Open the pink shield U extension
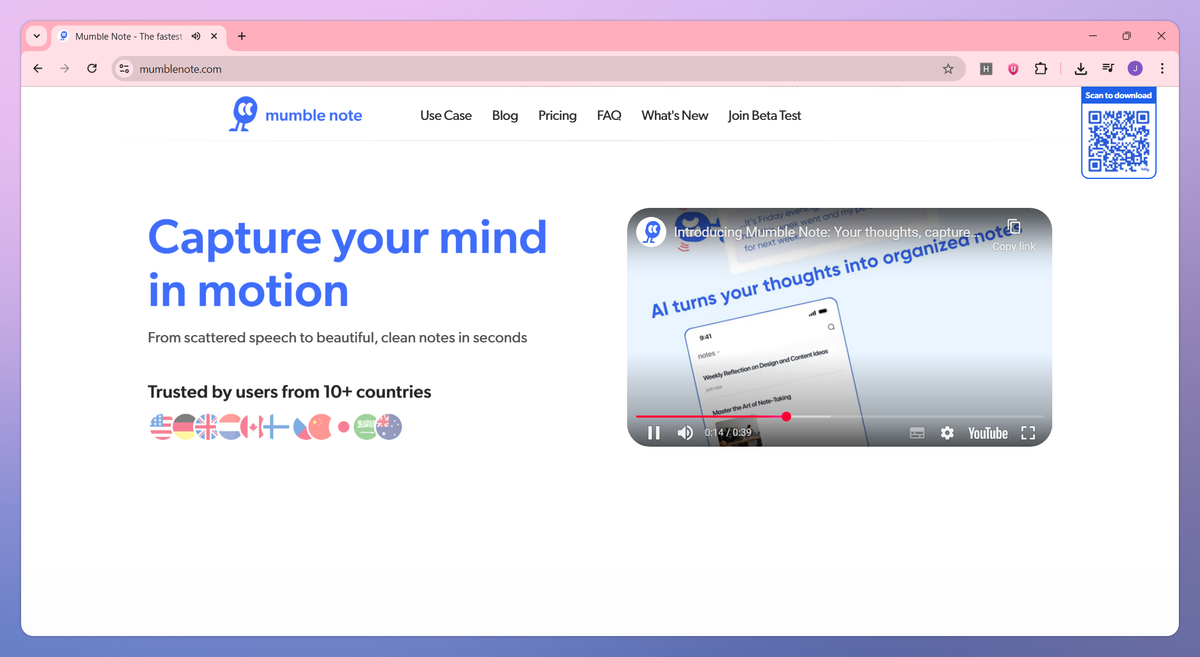1200x657 pixels. point(1013,69)
